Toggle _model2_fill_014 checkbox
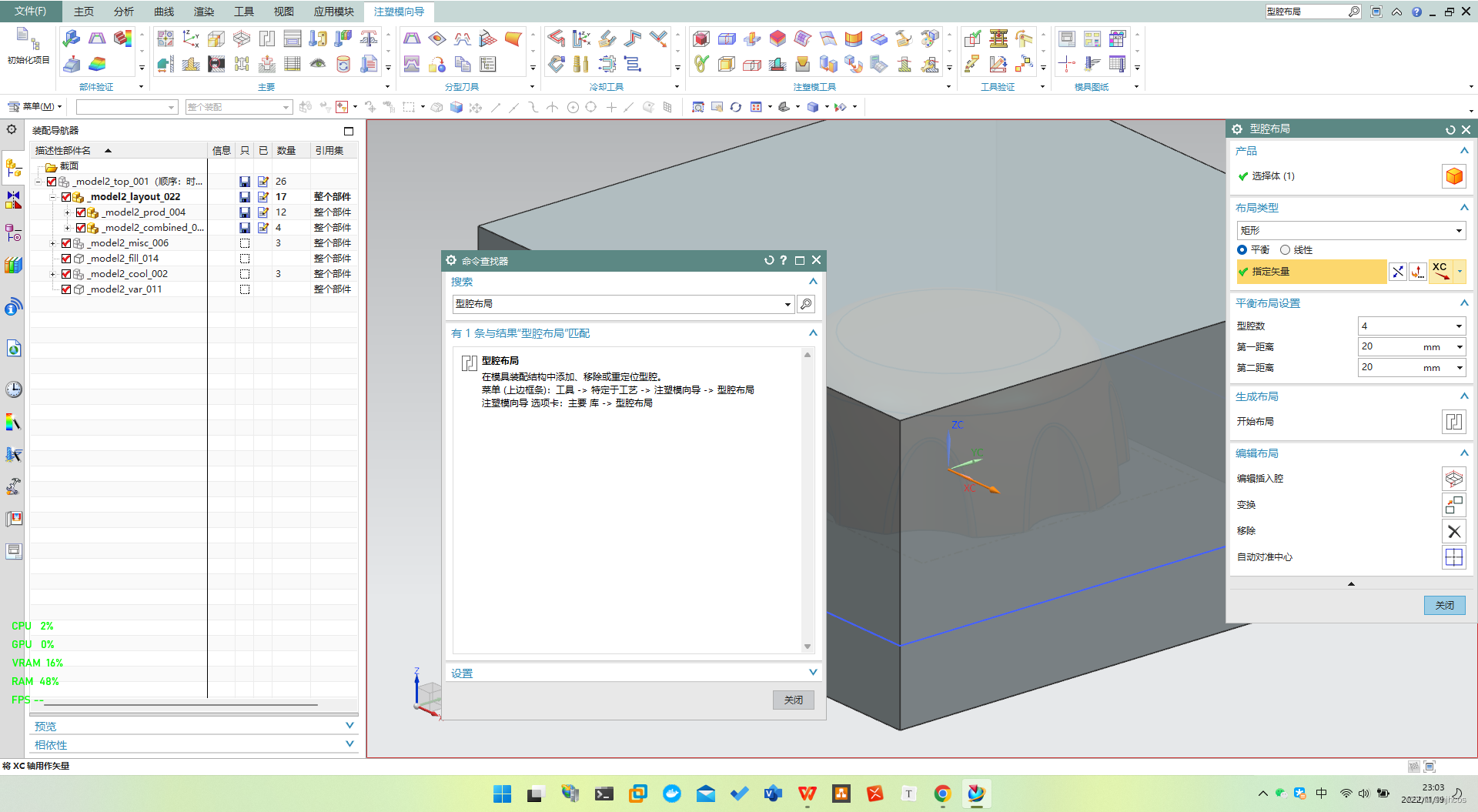The width and height of the screenshot is (1478, 812). point(66,259)
